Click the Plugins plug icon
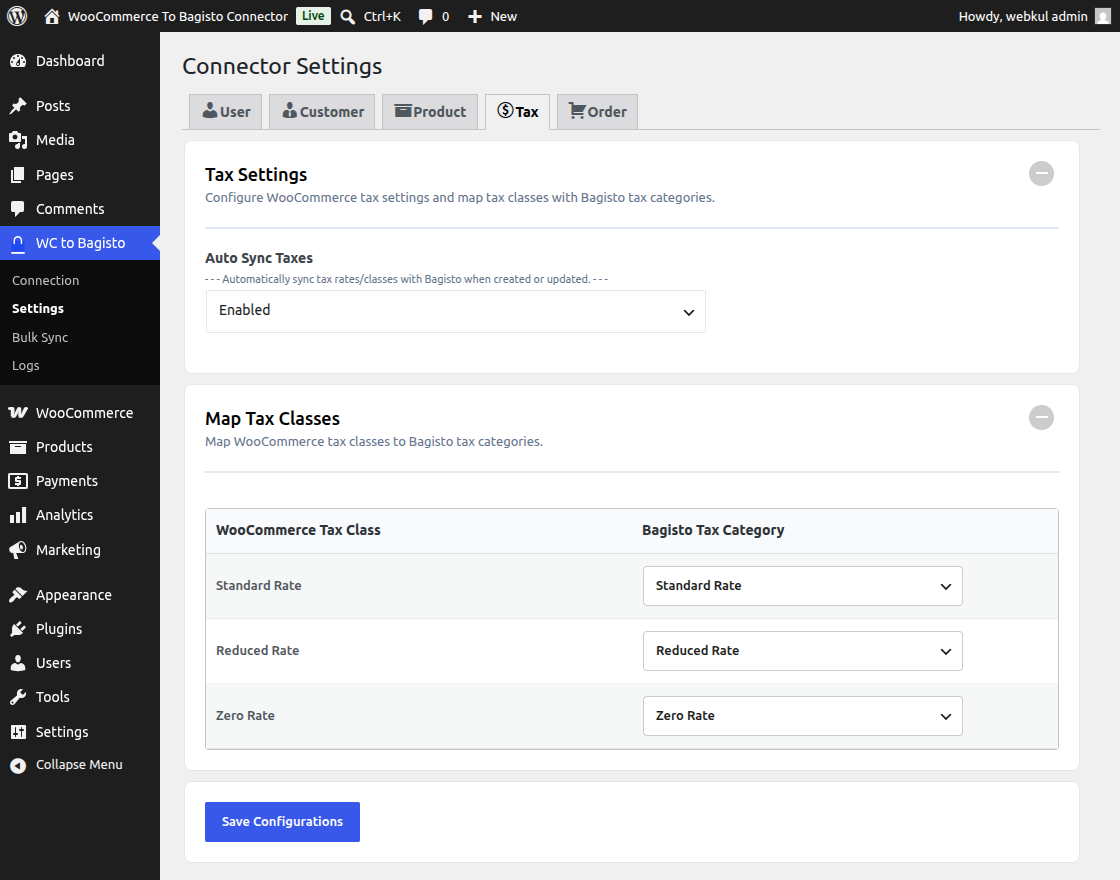This screenshot has height=880, width=1120. [18, 629]
